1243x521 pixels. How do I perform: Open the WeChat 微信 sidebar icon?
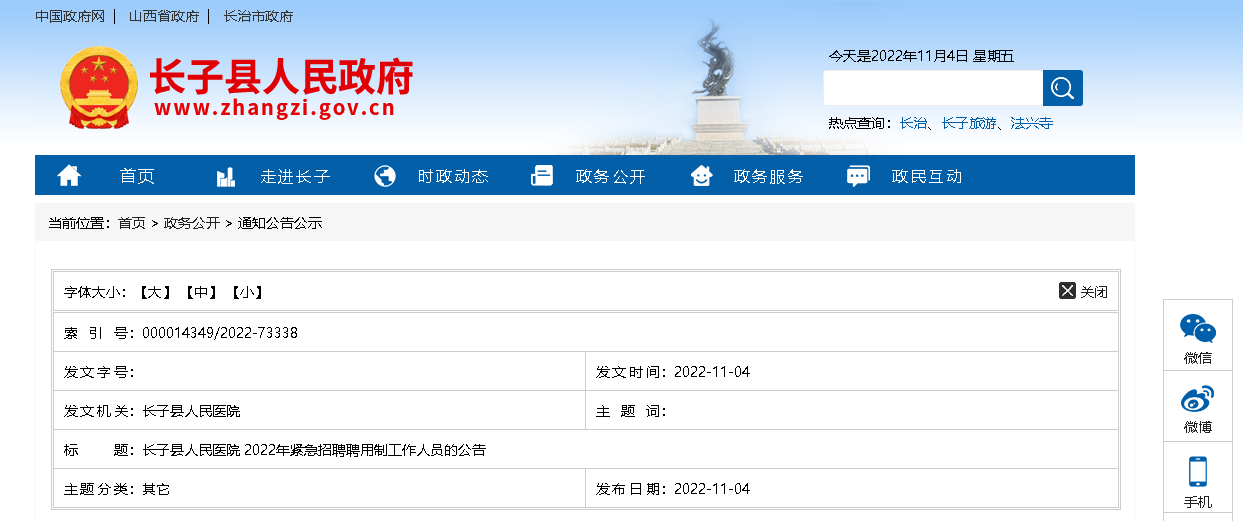point(1198,329)
